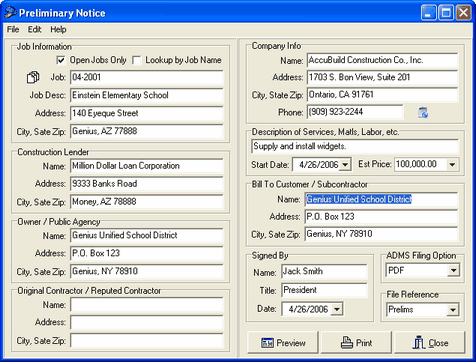Viewport: 476px width, 362px height.
Task: Click the description field Supply and install widgets
Action: (x=355, y=146)
